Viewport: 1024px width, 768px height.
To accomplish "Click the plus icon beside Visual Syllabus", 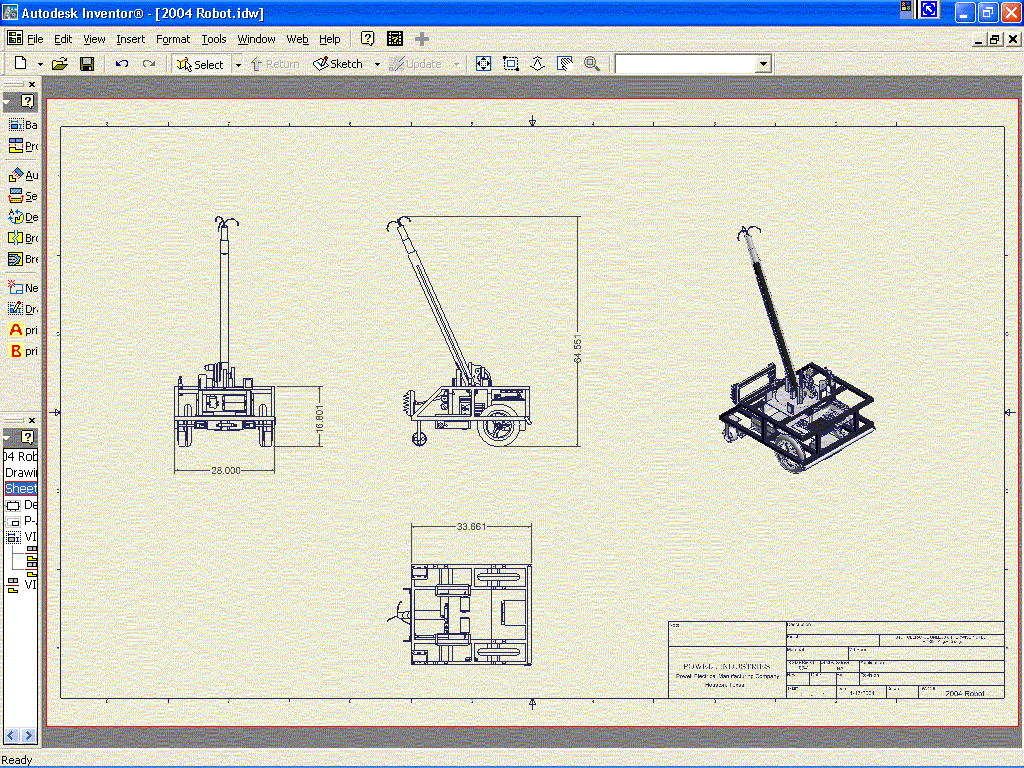I will point(422,39).
